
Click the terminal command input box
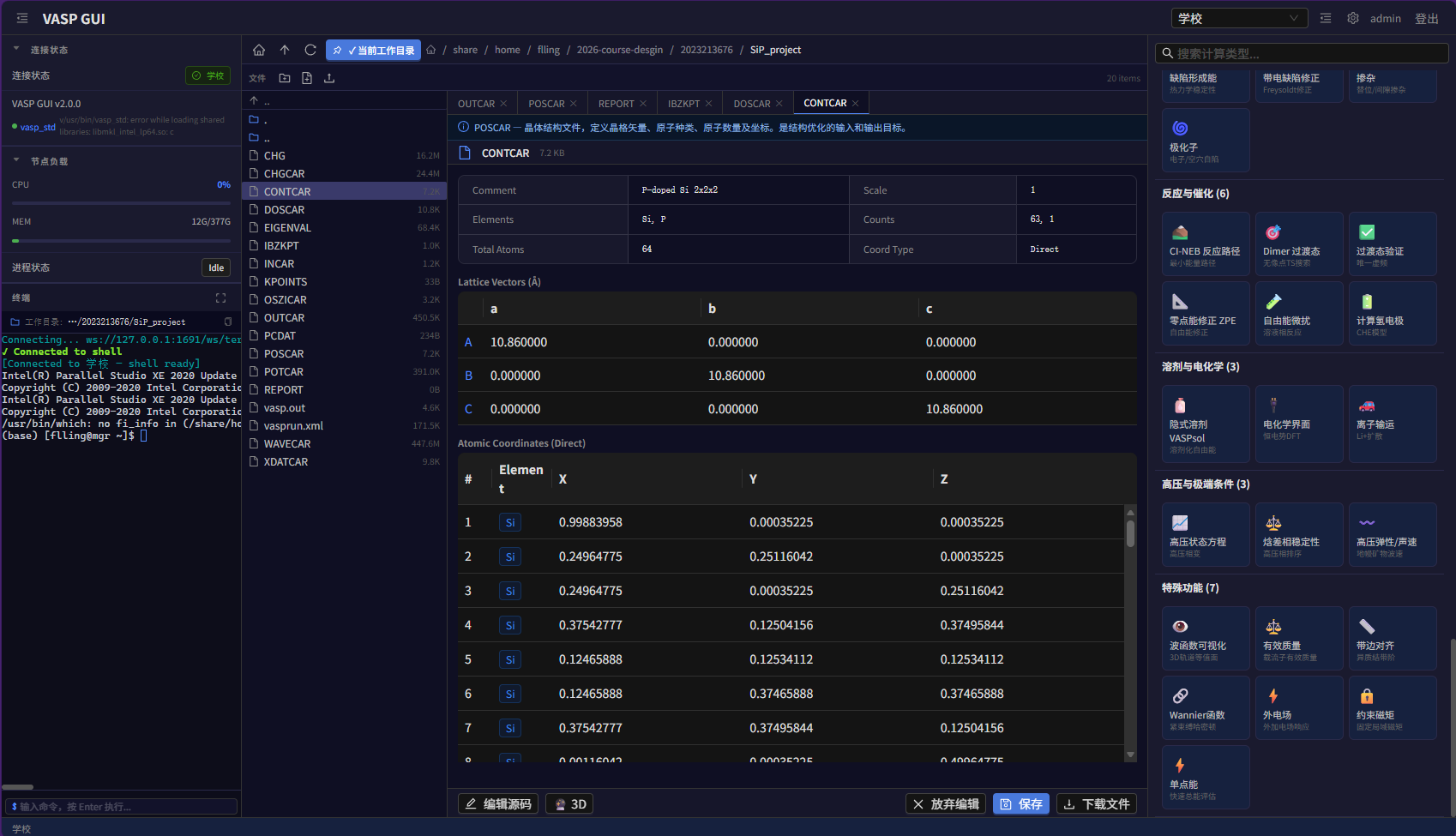pos(121,807)
